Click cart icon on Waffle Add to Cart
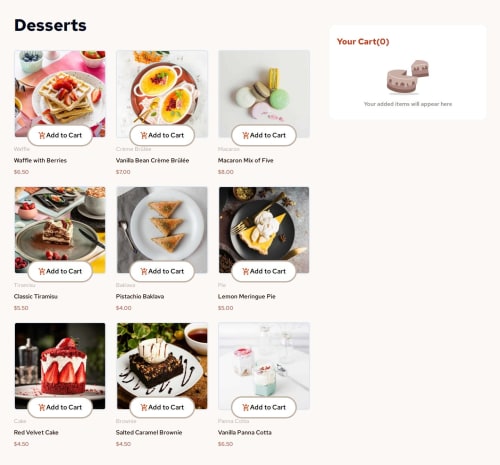 tap(42, 135)
